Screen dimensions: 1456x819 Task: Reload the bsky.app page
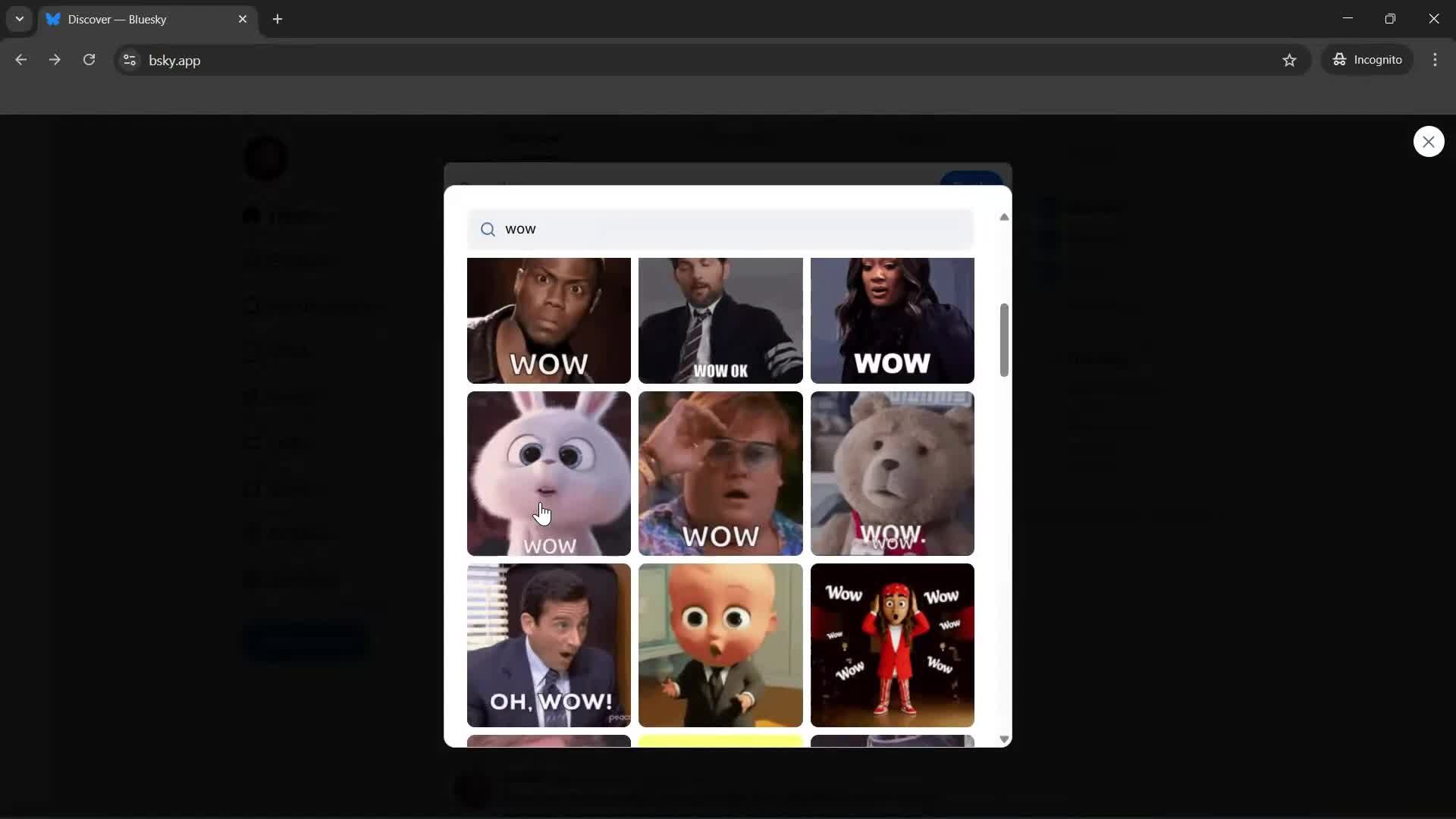(x=89, y=60)
